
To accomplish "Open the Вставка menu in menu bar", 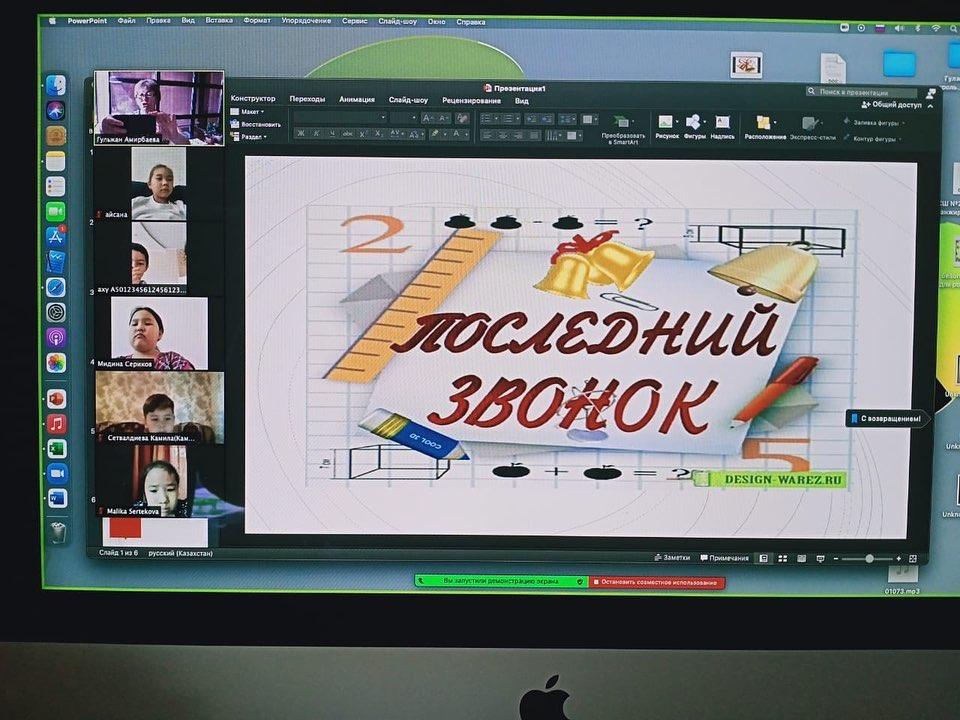I will coord(219,20).
